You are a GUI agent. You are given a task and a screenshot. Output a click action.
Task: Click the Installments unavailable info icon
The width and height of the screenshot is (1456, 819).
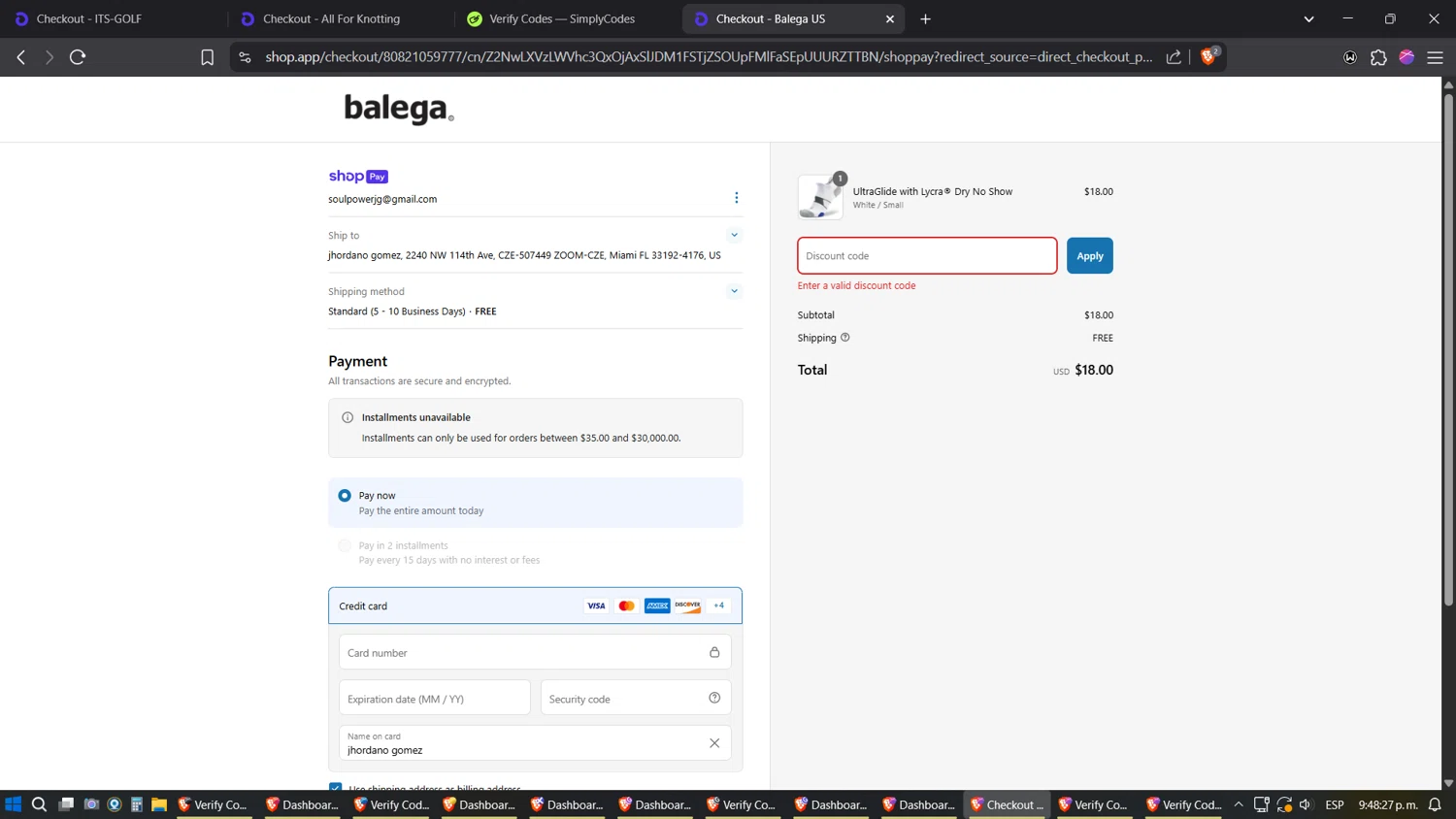coord(347,417)
